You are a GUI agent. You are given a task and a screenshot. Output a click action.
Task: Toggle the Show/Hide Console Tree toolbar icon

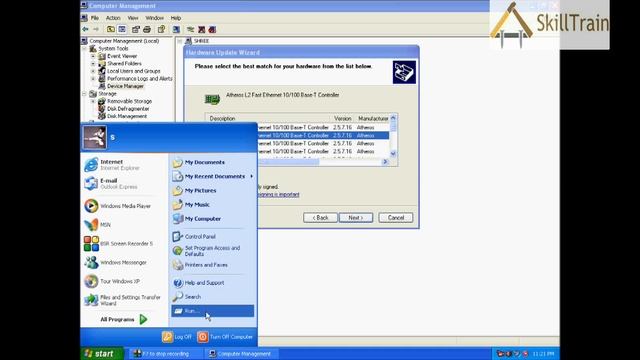coord(122,29)
